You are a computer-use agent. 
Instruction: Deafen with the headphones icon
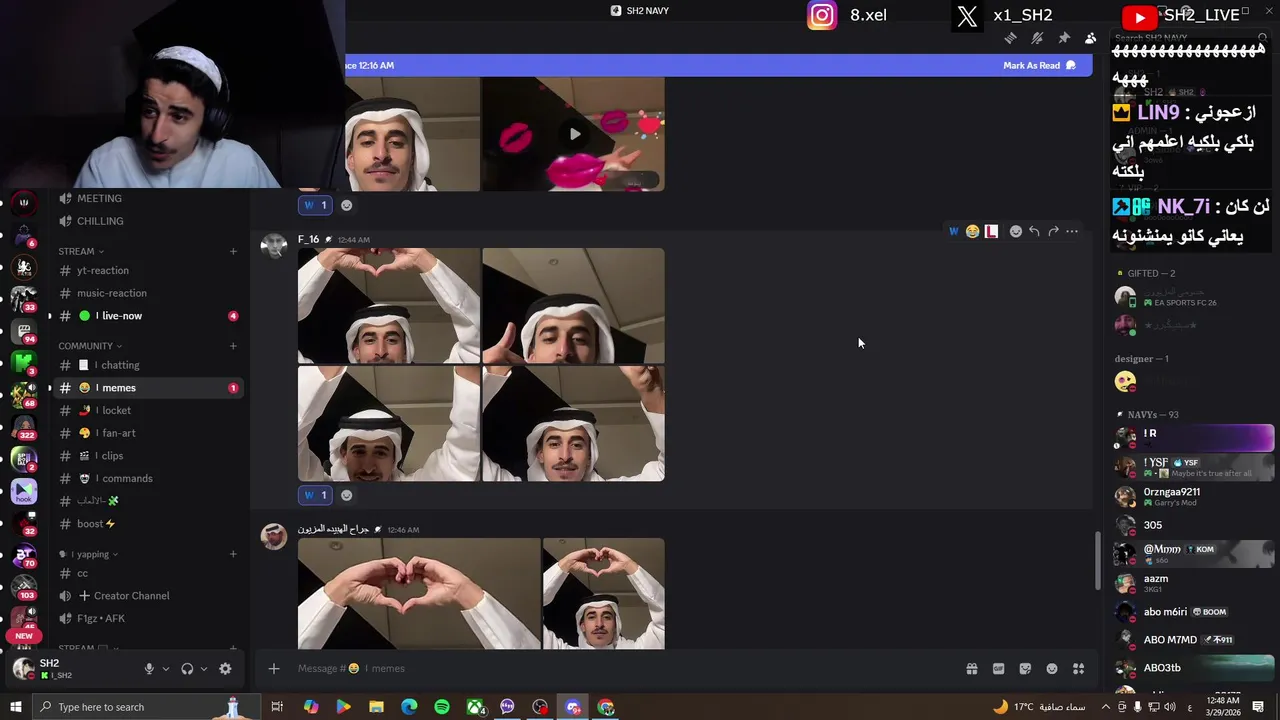point(187,669)
